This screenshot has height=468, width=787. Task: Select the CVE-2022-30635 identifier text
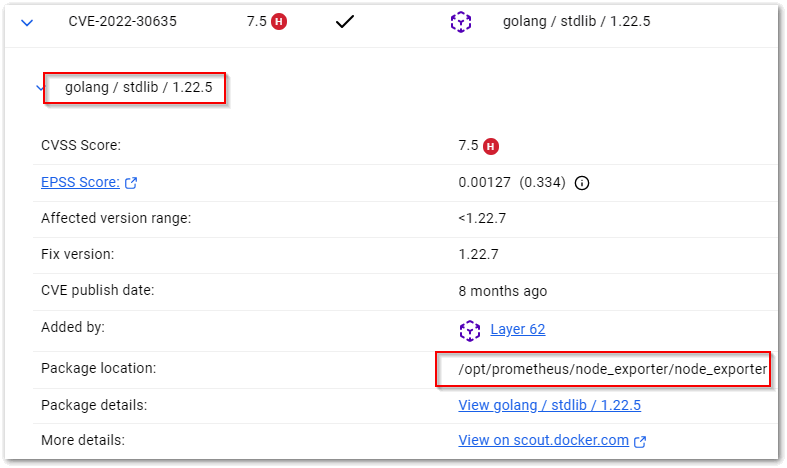click(x=122, y=22)
